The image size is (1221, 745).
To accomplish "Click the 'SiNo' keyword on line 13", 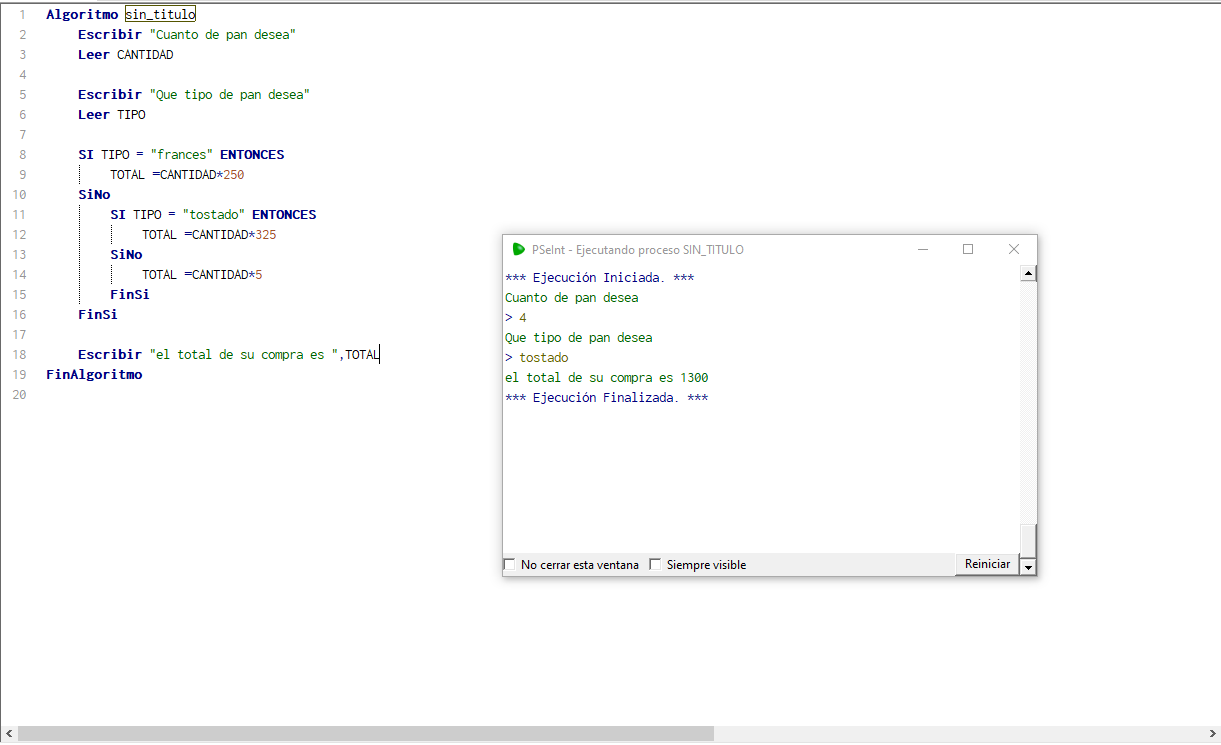I will (x=126, y=255).
